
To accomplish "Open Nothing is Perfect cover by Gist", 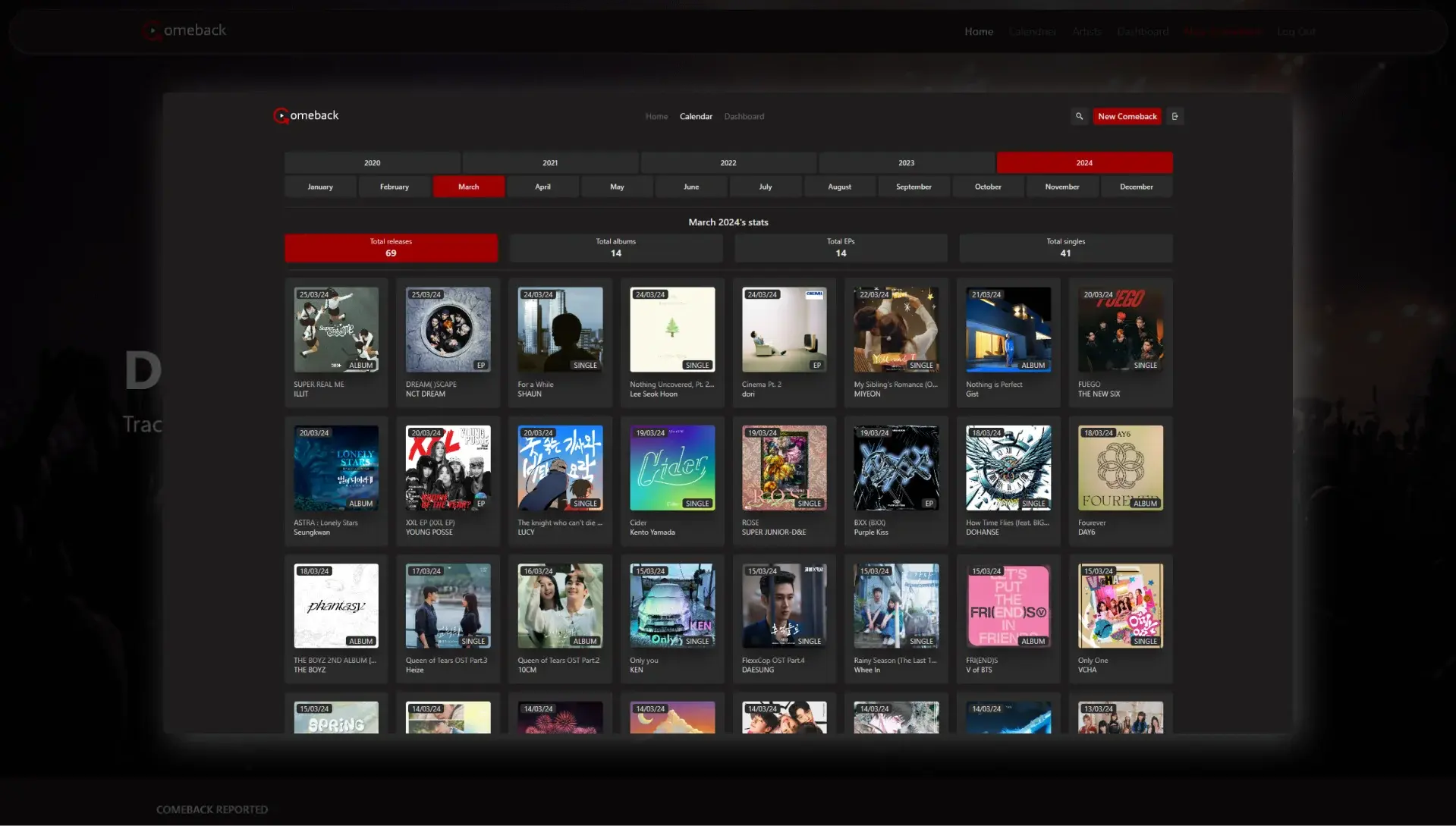I will pyautogui.click(x=1008, y=329).
